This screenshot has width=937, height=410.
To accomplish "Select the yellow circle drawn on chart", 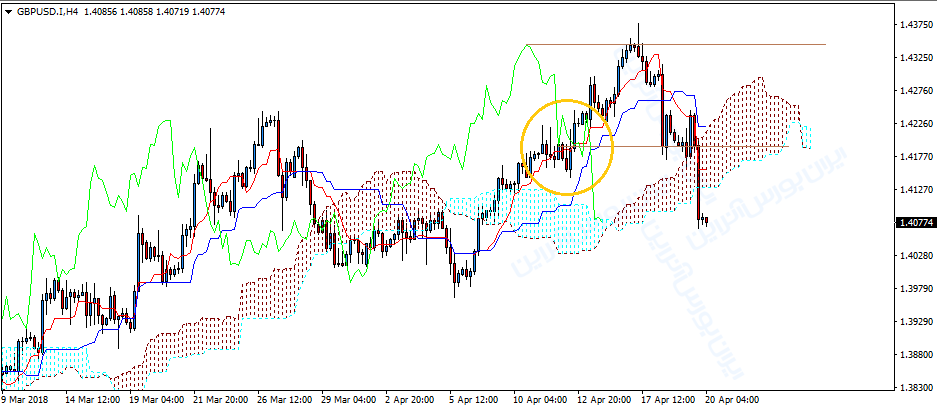I will [x=522, y=146].
